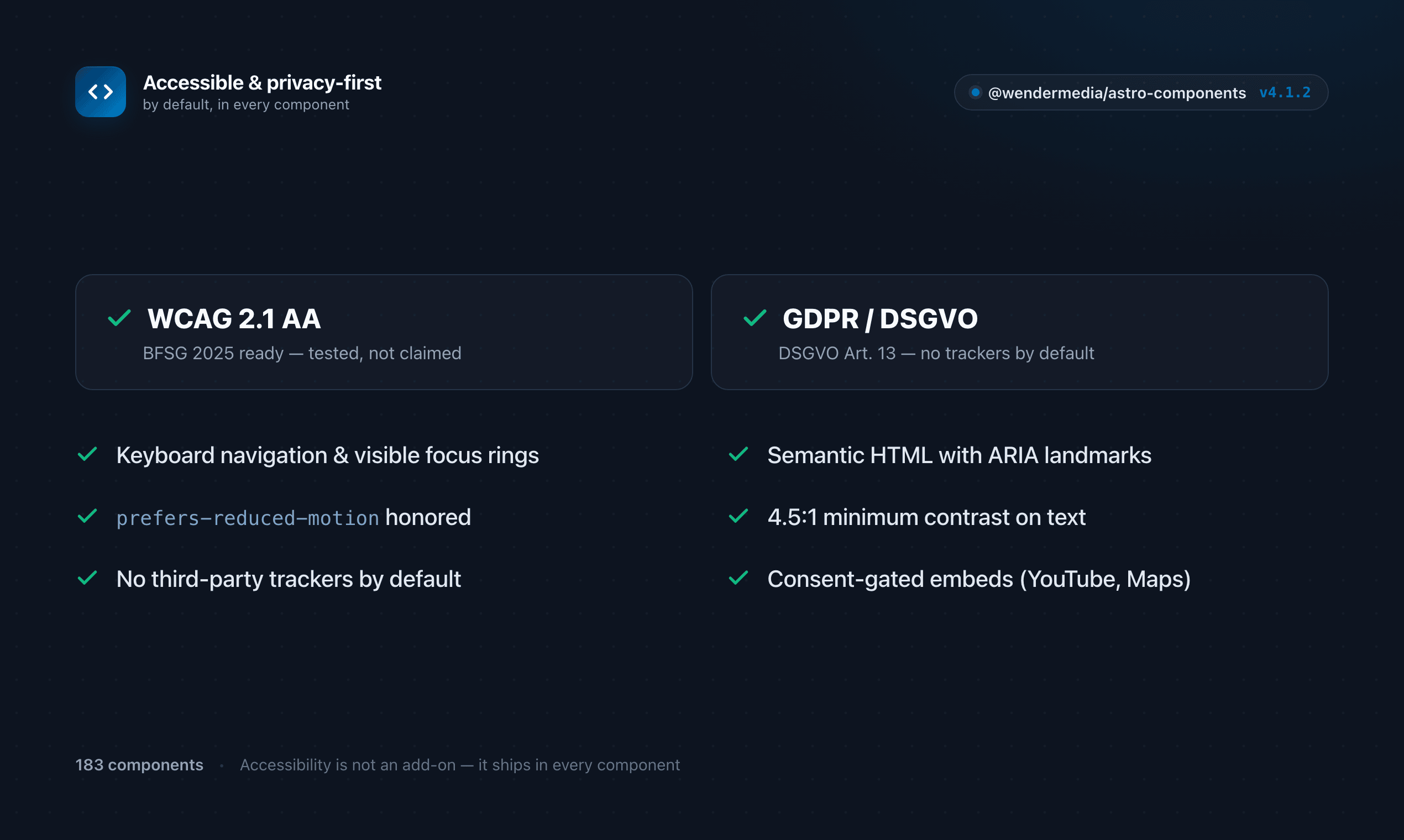Click the blue status dot in package badge
1404x840 pixels.
pos(976,92)
